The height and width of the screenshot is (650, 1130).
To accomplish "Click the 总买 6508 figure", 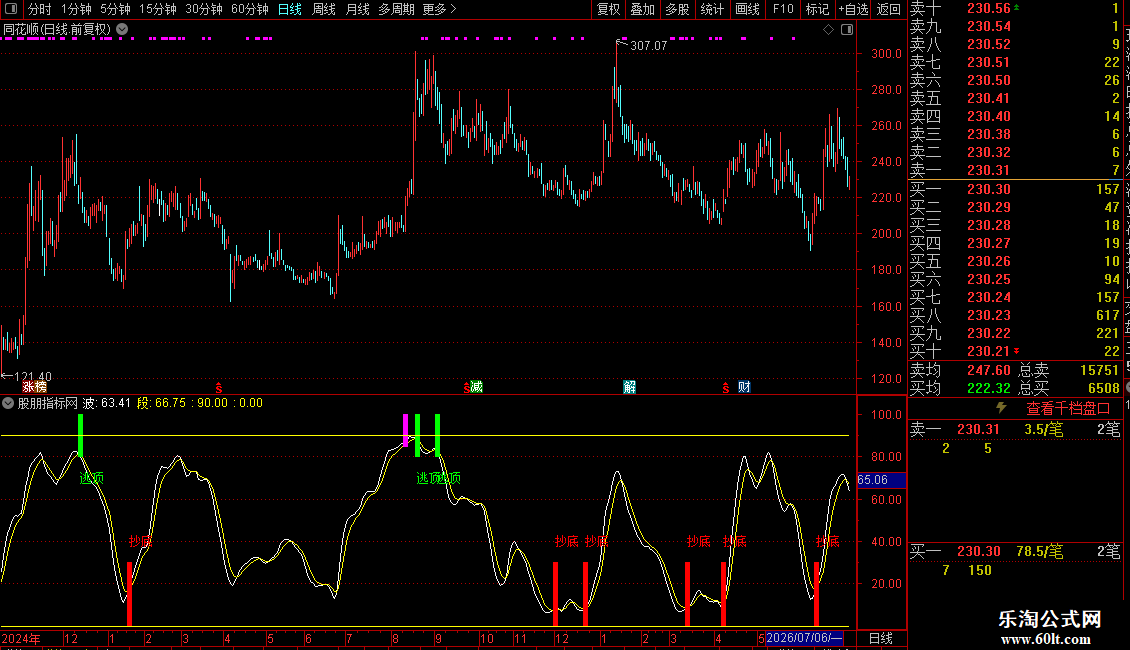I will (1104, 388).
